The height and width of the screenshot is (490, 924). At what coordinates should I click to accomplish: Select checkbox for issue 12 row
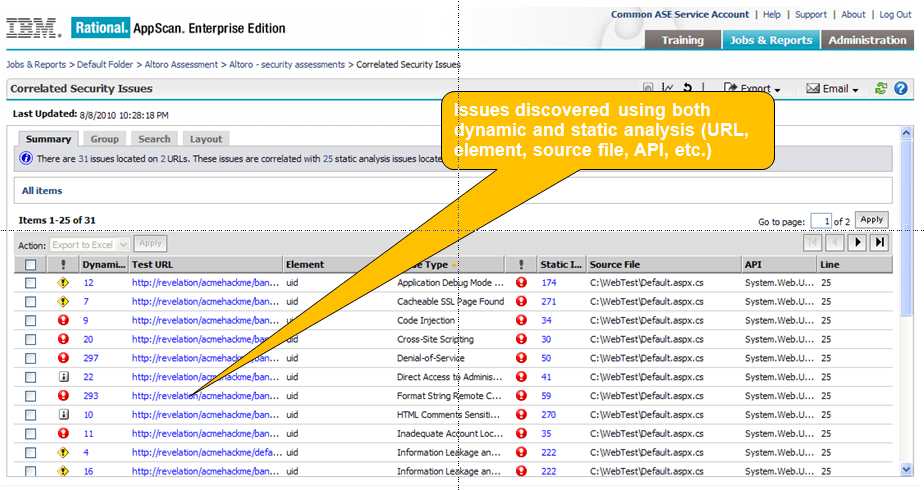[30, 283]
